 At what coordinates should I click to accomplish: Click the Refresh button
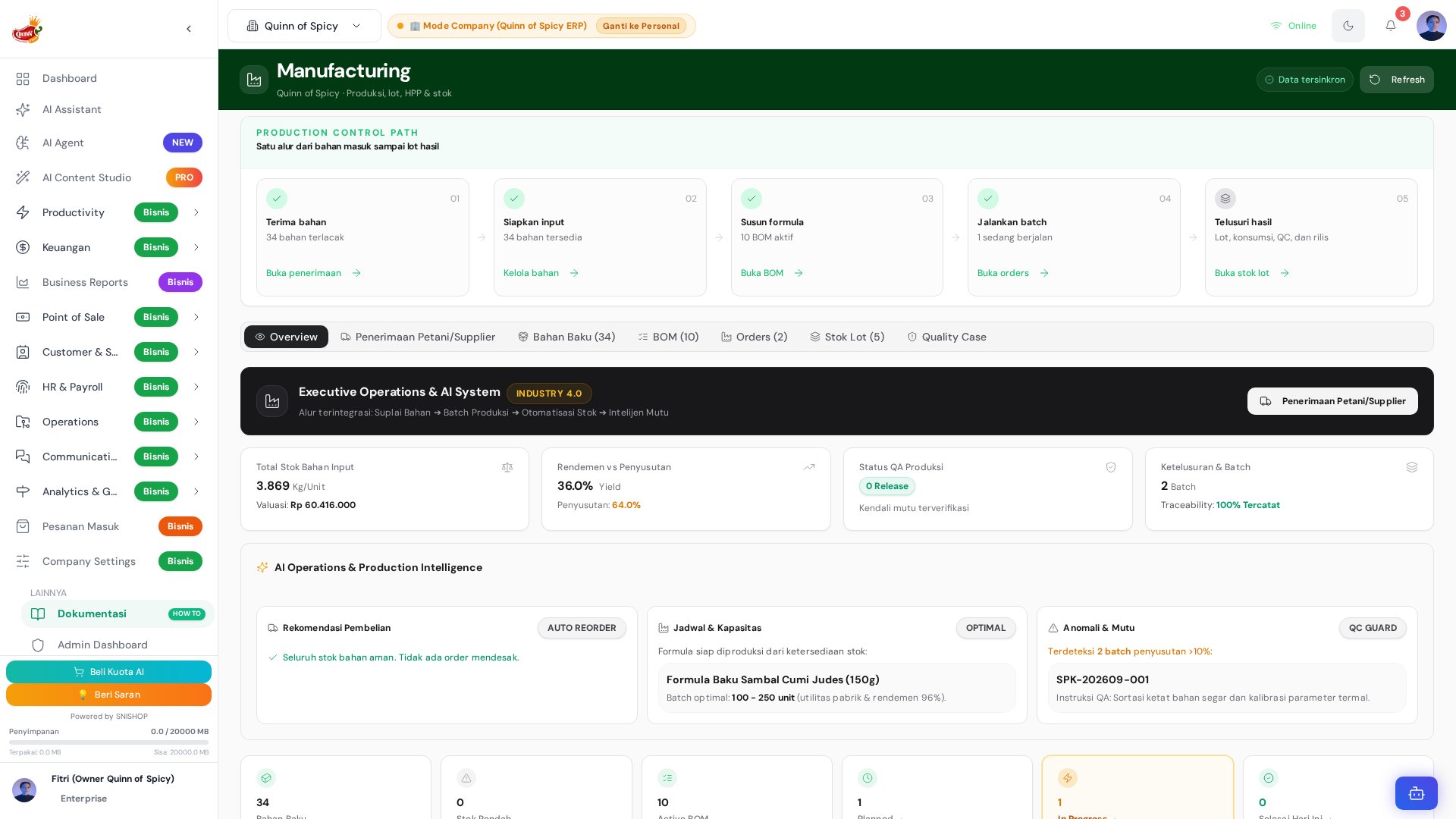coord(1396,80)
